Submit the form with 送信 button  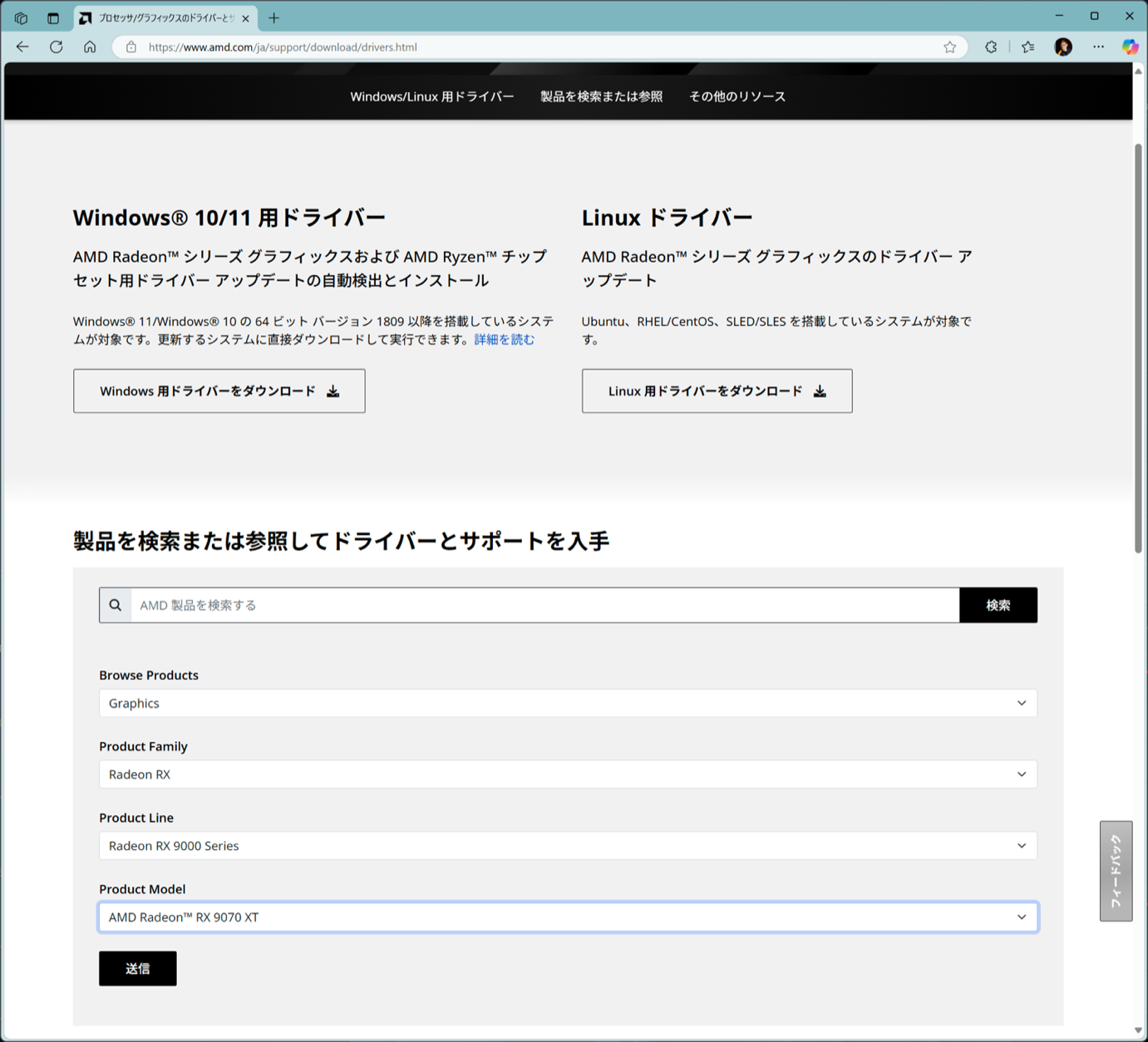[x=138, y=969]
